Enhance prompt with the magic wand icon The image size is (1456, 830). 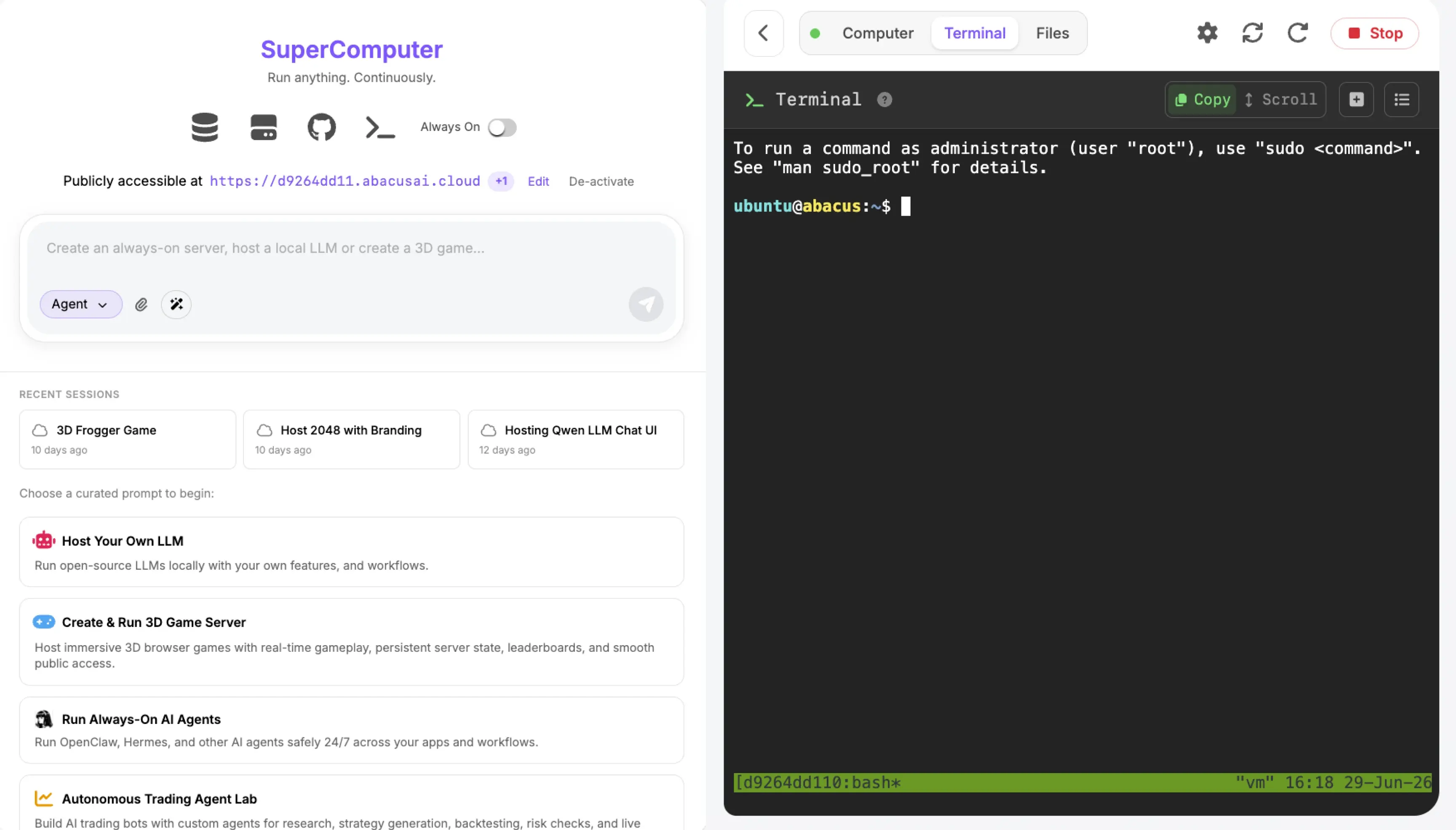tap(176, 304)
